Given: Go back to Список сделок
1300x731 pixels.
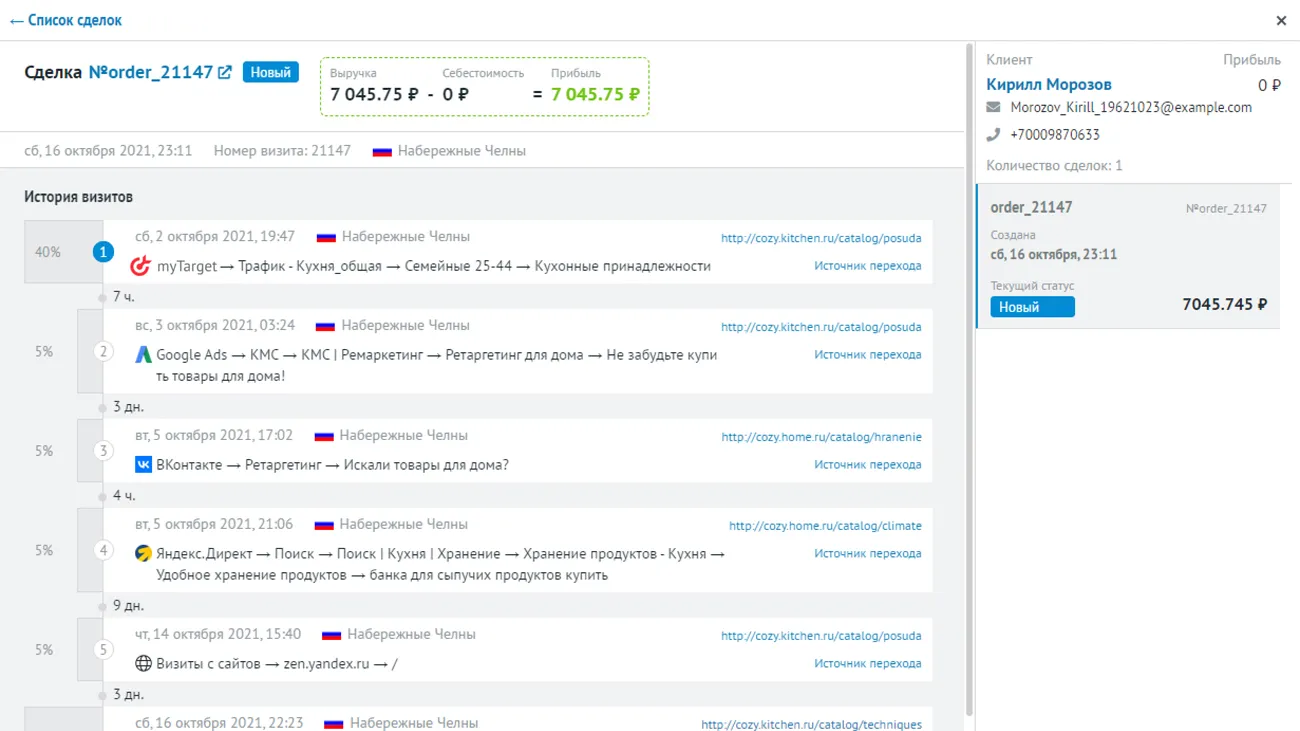Looking at the screenshot, I should tap(66, 20).
